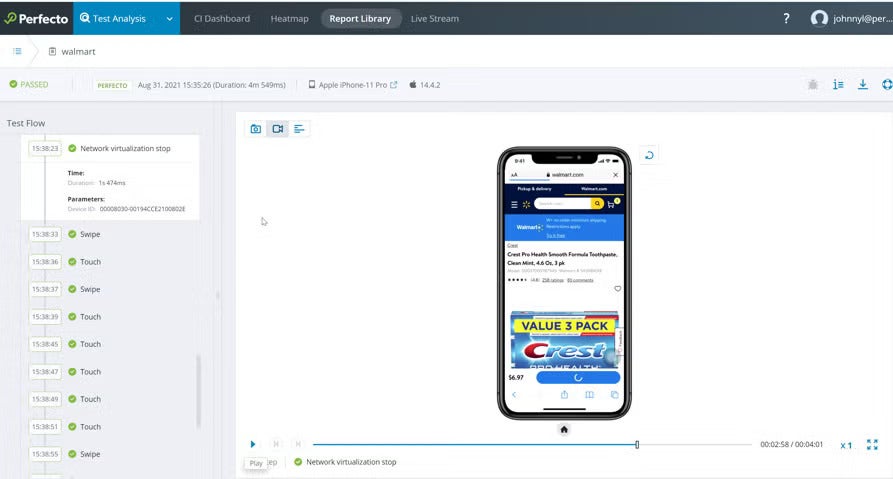Click the Perfecto logo
Viewport: 893px width, 479px height.
coord(36,18)
